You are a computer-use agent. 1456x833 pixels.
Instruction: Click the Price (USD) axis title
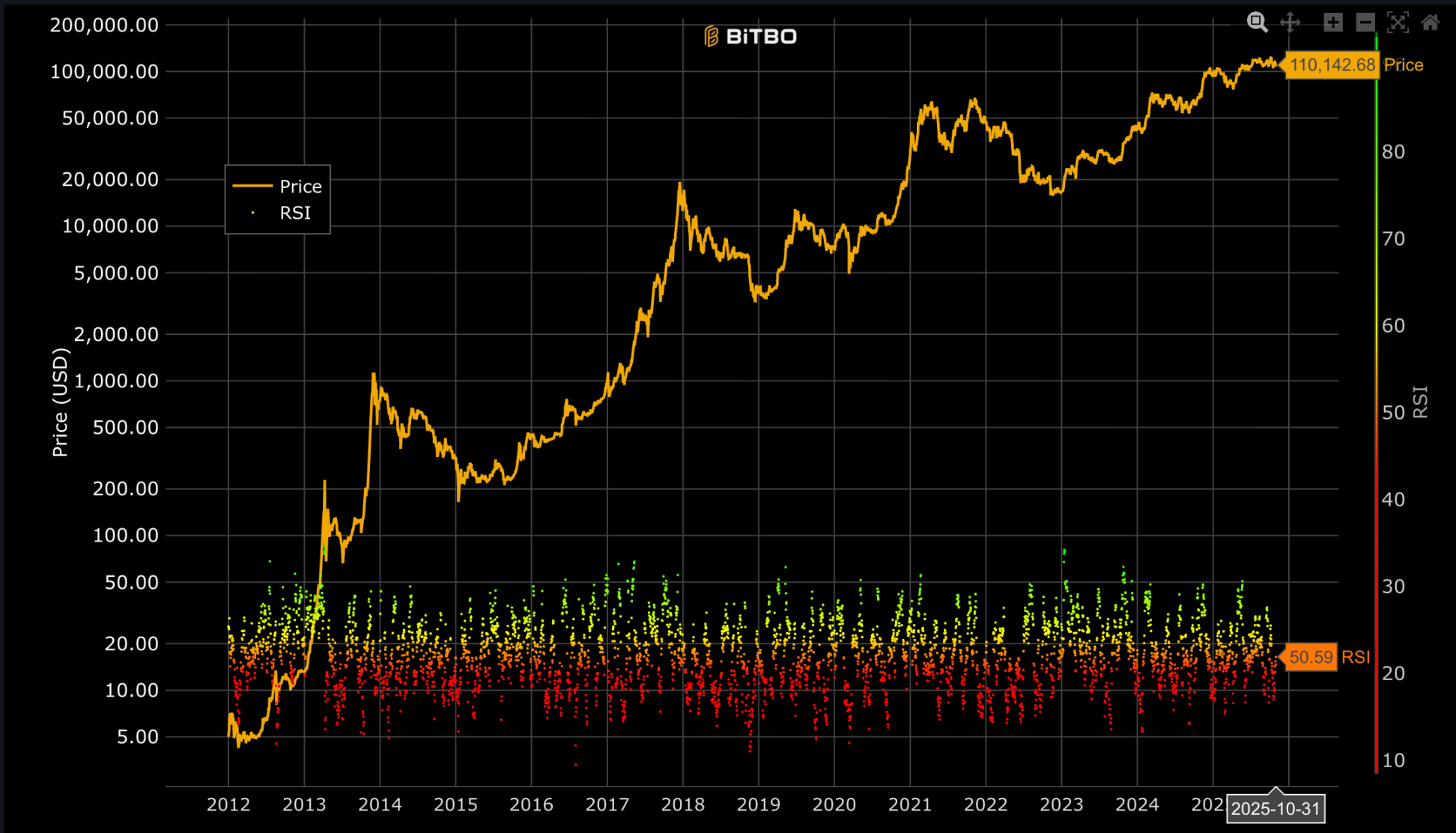coord(60,402)
